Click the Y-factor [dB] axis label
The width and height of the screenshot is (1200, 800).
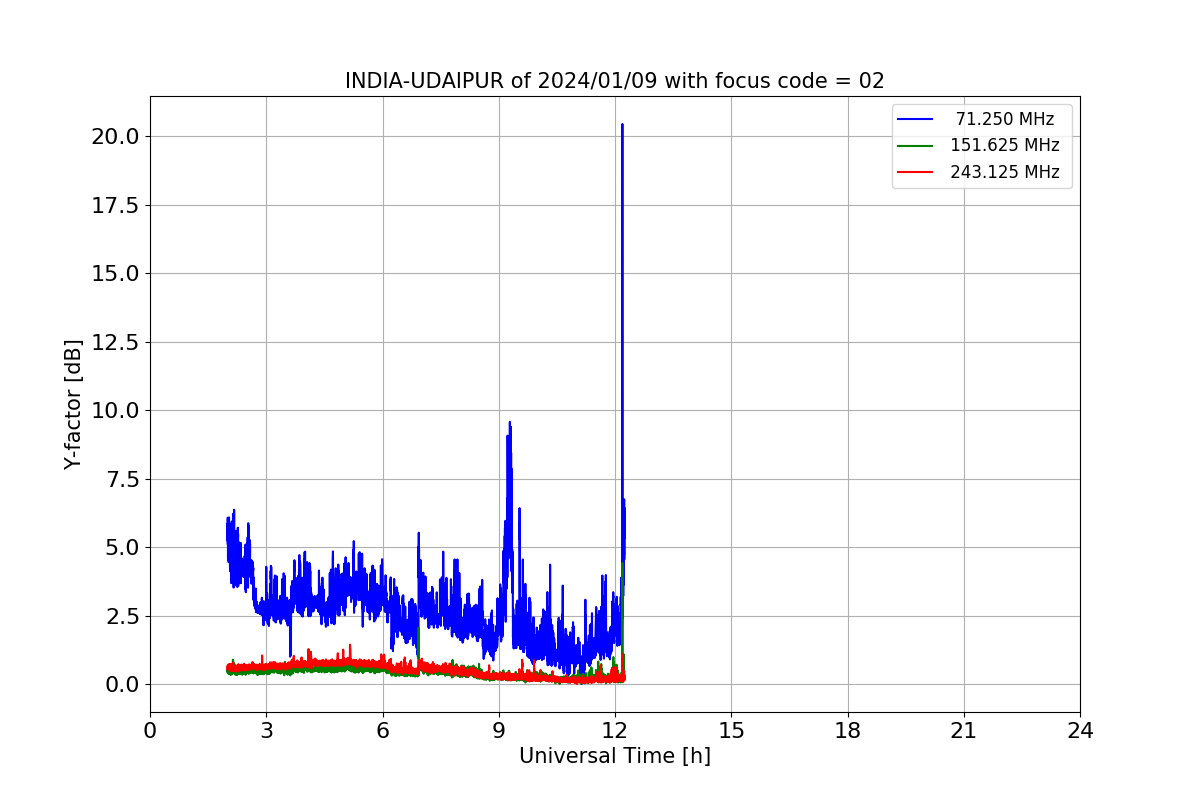pos(72,404)
